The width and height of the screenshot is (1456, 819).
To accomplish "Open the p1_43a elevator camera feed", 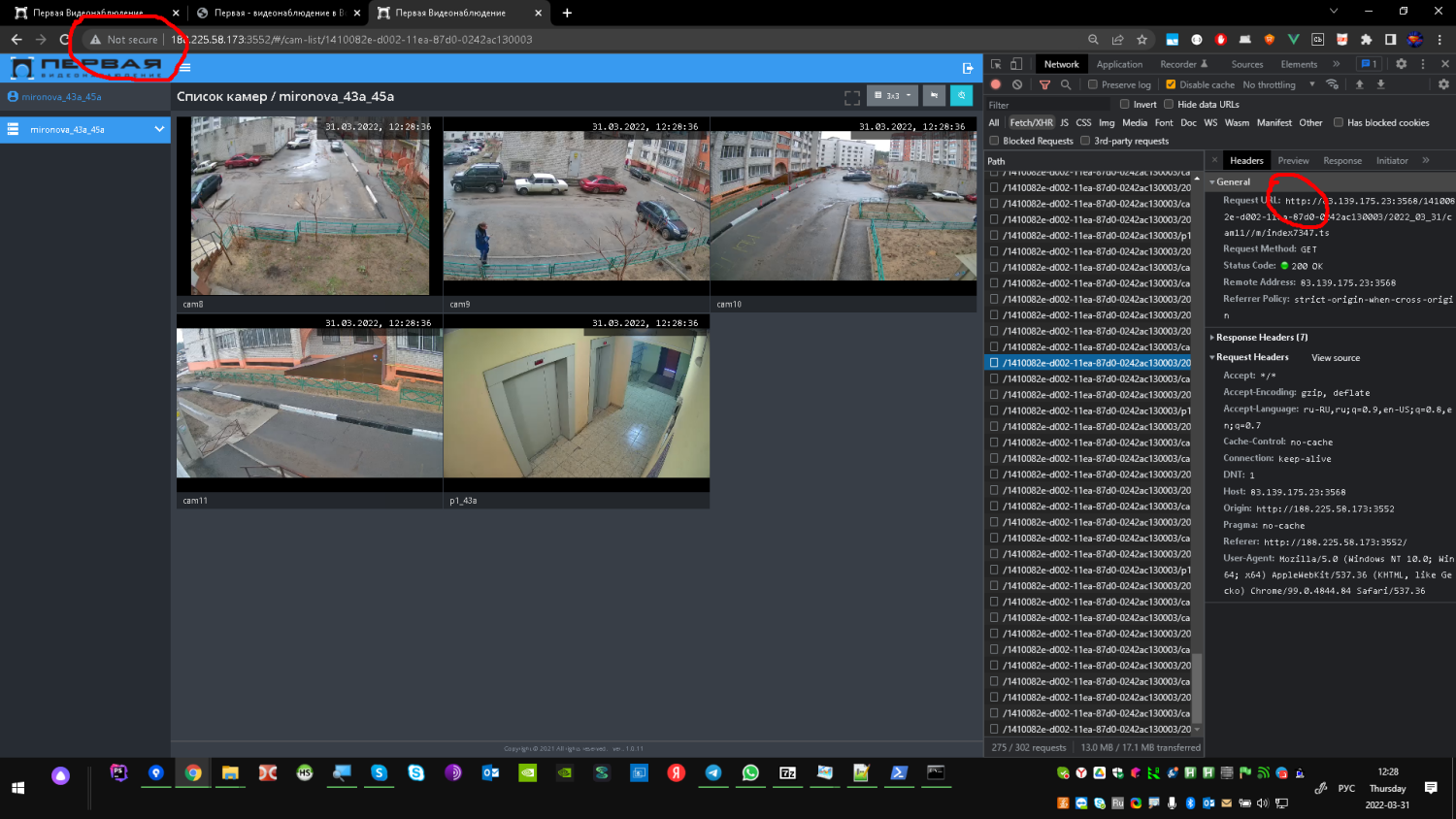I will 577,403.
